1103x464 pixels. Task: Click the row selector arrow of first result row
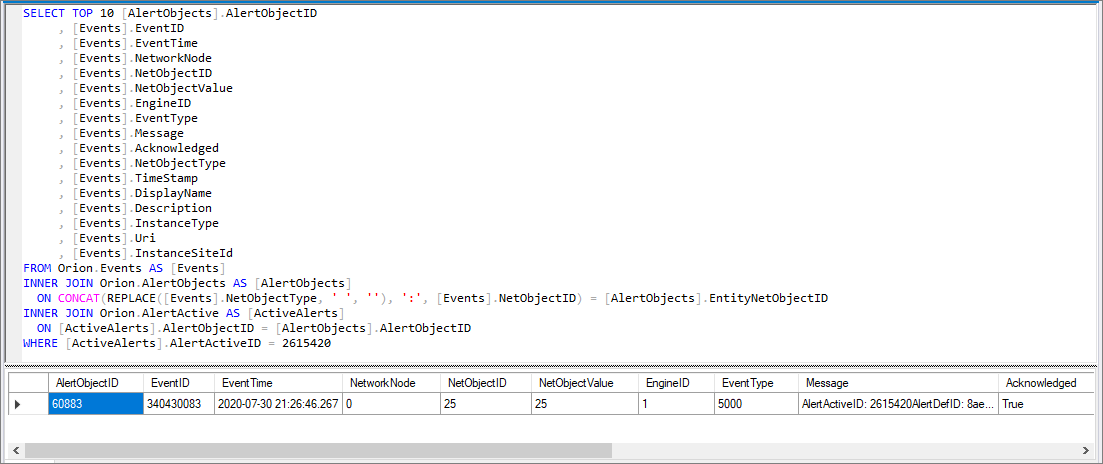pos(28,404)
